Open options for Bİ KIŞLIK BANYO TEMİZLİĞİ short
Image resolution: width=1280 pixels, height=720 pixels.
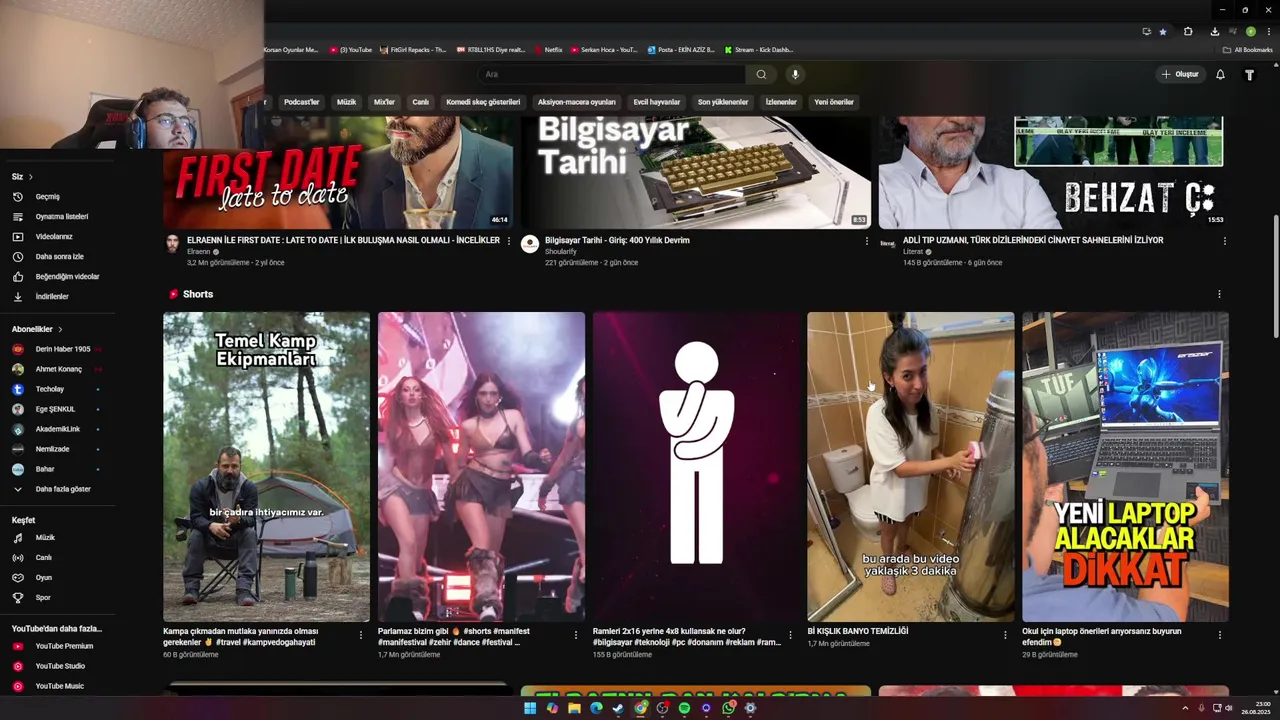(x=1005, y=635)
